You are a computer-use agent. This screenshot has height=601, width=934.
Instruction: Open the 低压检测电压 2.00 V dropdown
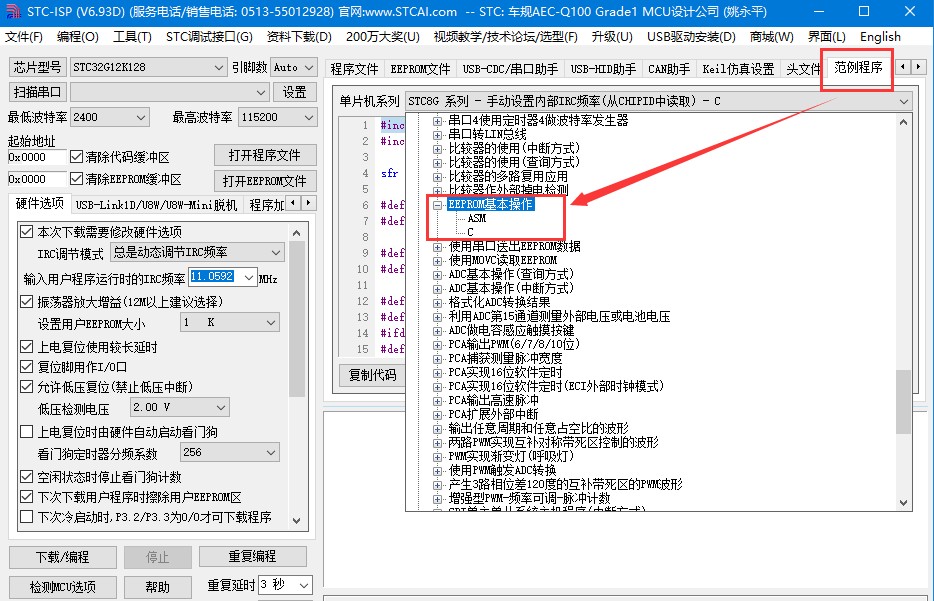coord(179,407)
